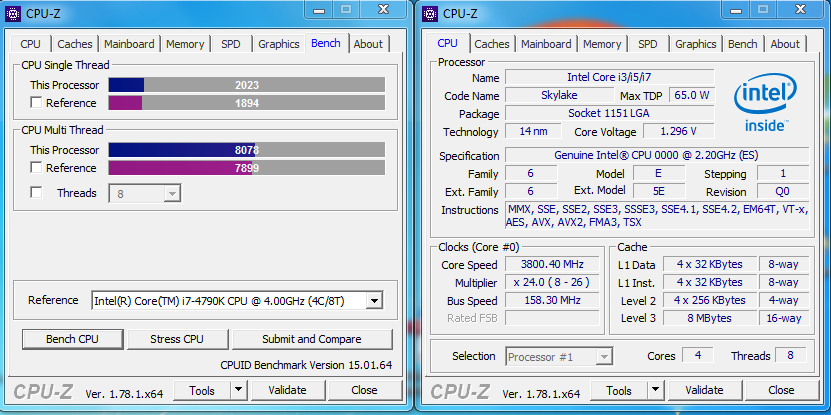
Task: Click Max TDP value 65.0 W
Action: 692,95
